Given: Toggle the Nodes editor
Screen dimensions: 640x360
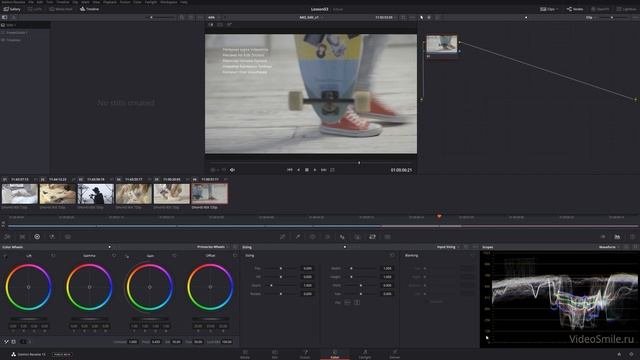Looking at the screenshot, I should click(x=575, y=9).
